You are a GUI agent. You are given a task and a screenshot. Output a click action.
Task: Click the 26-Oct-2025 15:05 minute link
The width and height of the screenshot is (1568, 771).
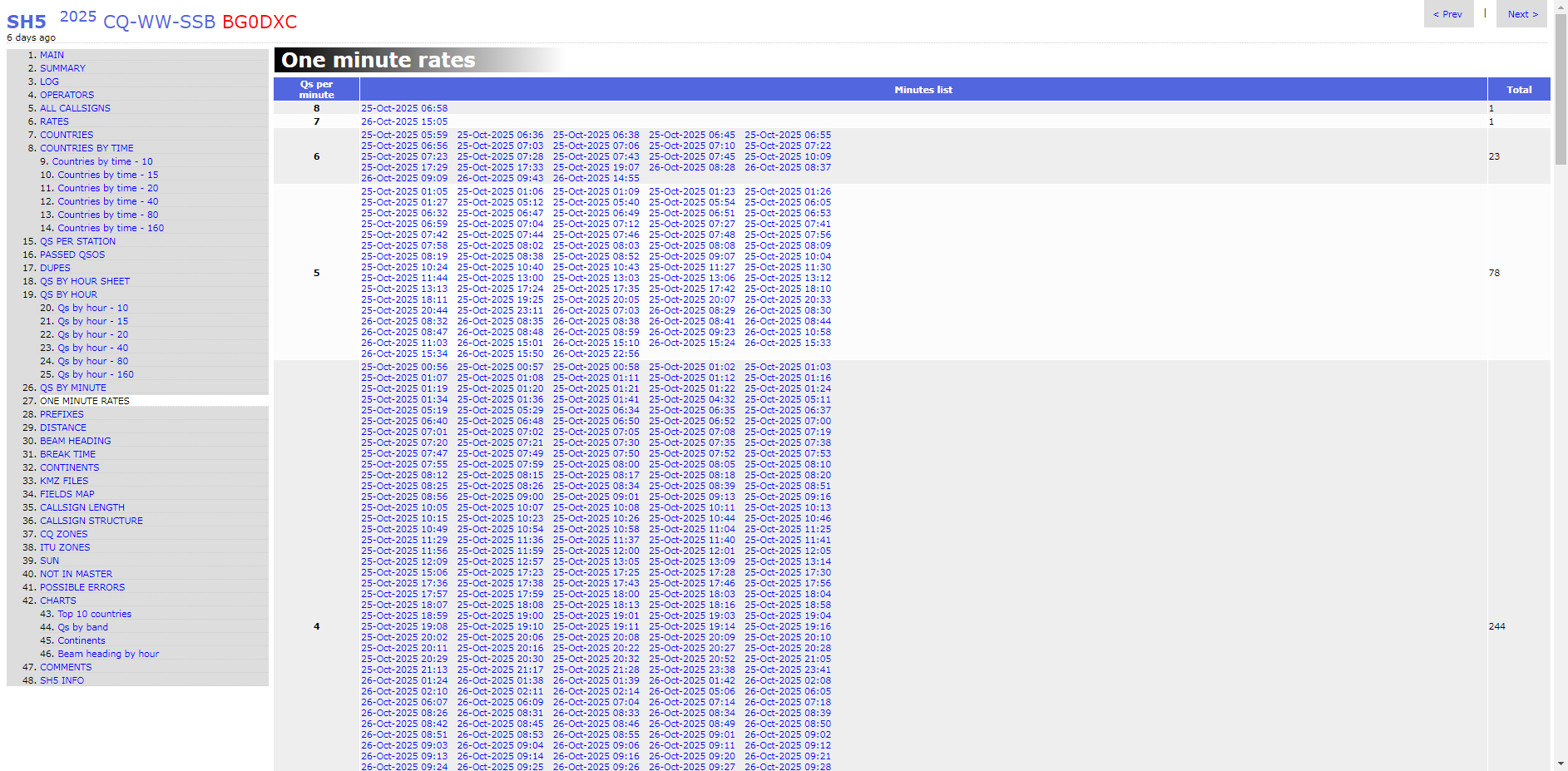404,121
